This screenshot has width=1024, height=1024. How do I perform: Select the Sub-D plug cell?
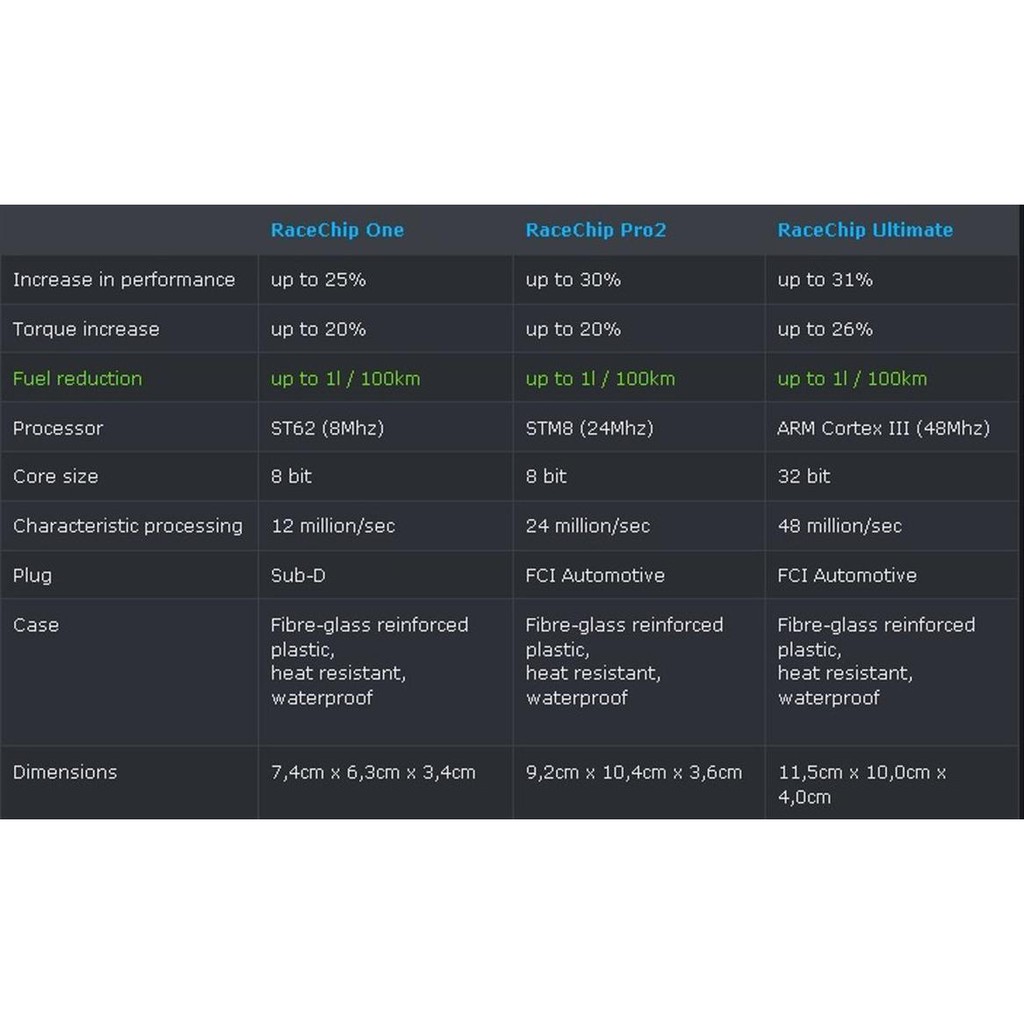click(x=298, y=575)
